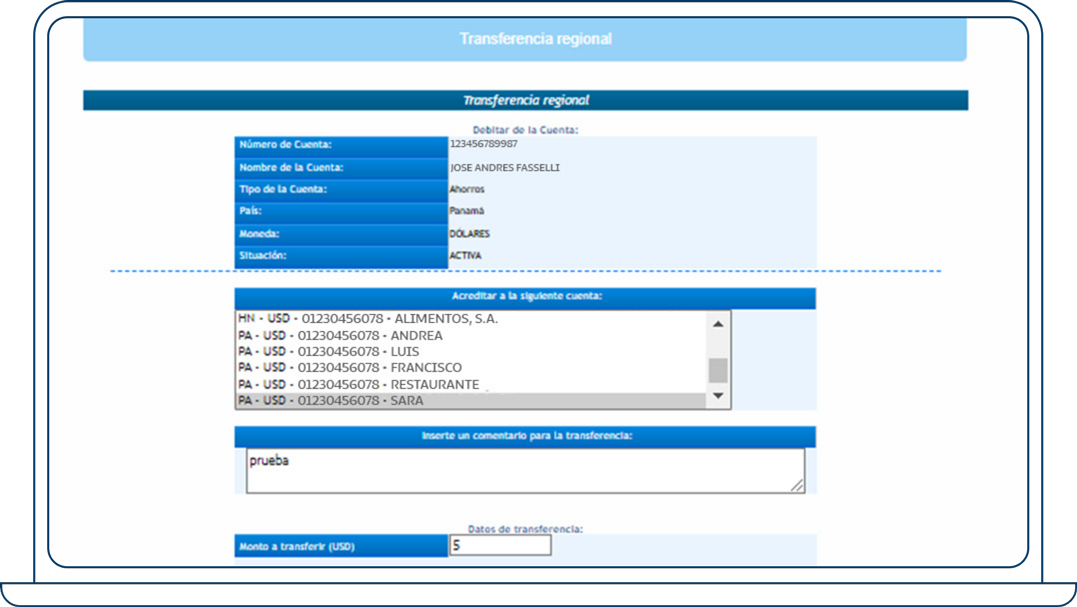Image resolution: width=1077 pixels, height=607 pixels.
Task: Click the Acreditar a la siguiente cuenta header
Action: point(526,298)
